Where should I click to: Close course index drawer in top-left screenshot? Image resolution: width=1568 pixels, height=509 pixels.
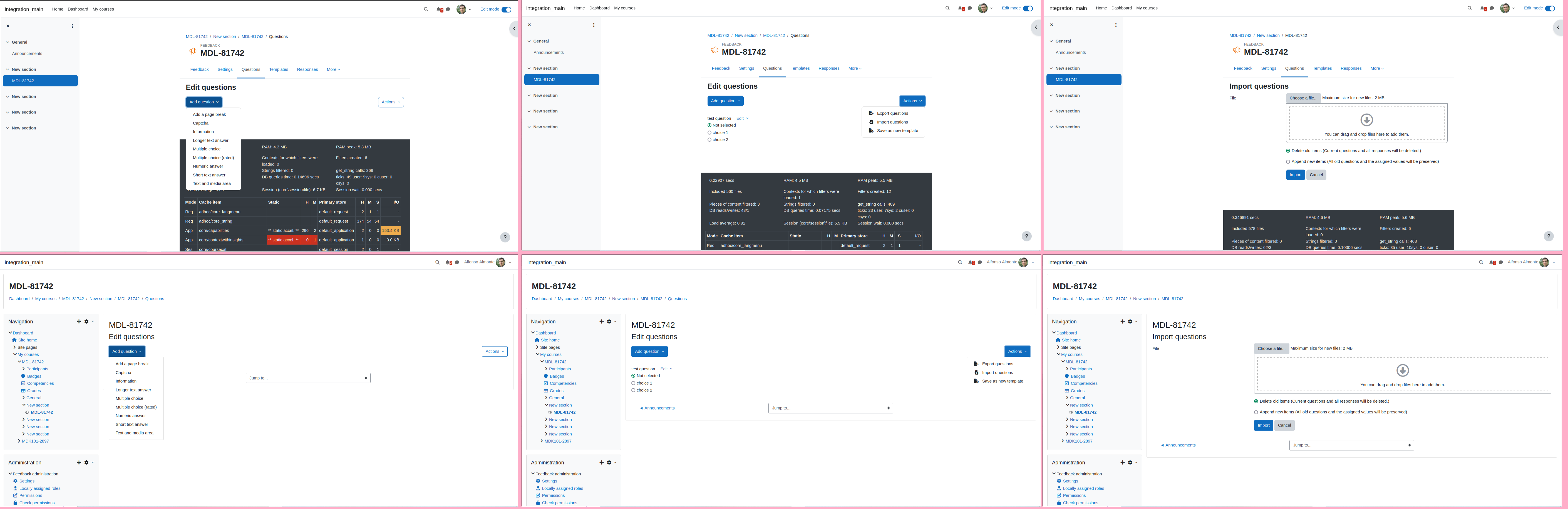click(x=8, y=26)
